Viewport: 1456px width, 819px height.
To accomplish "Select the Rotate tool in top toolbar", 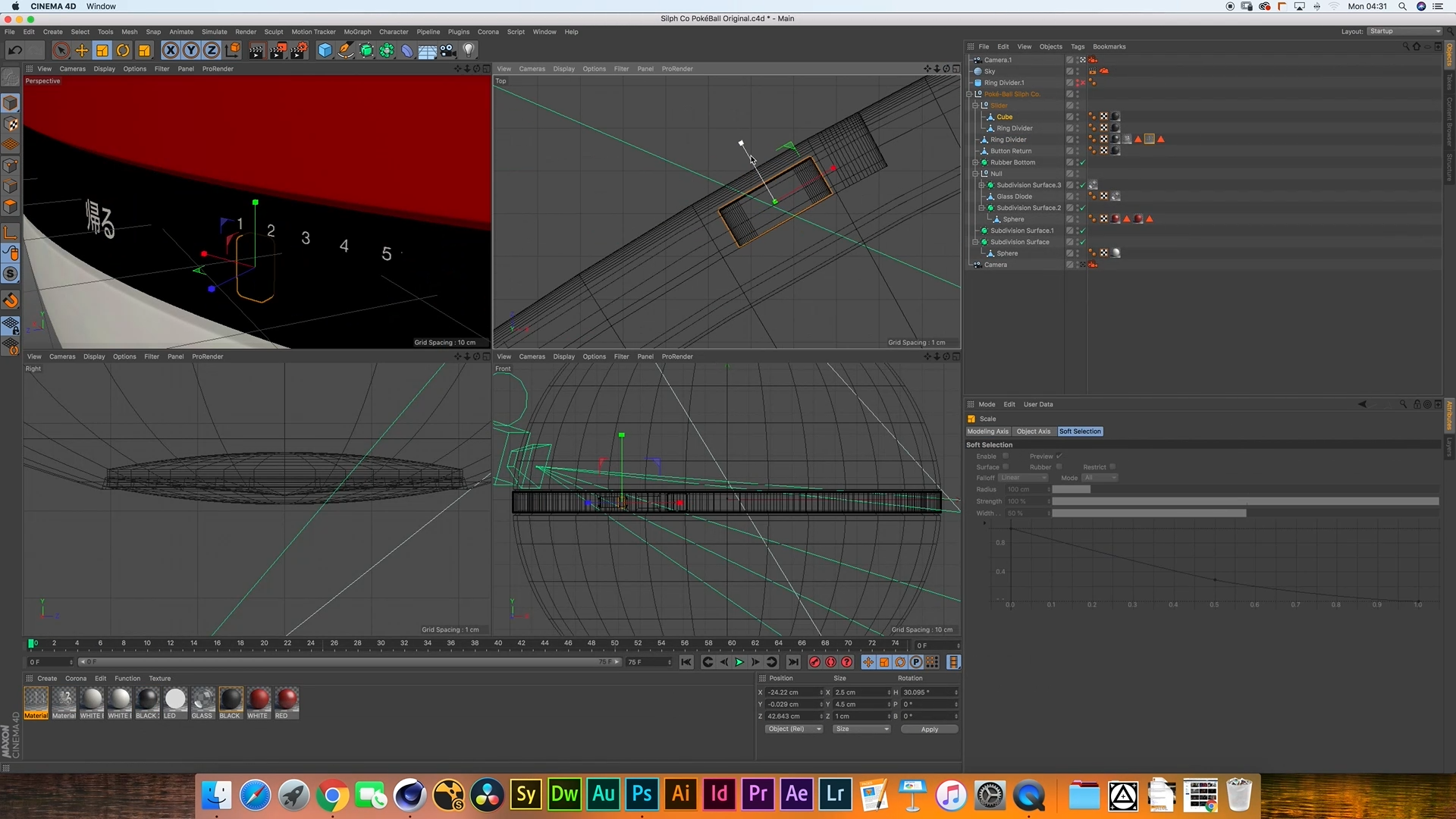I will click(123, 51).
